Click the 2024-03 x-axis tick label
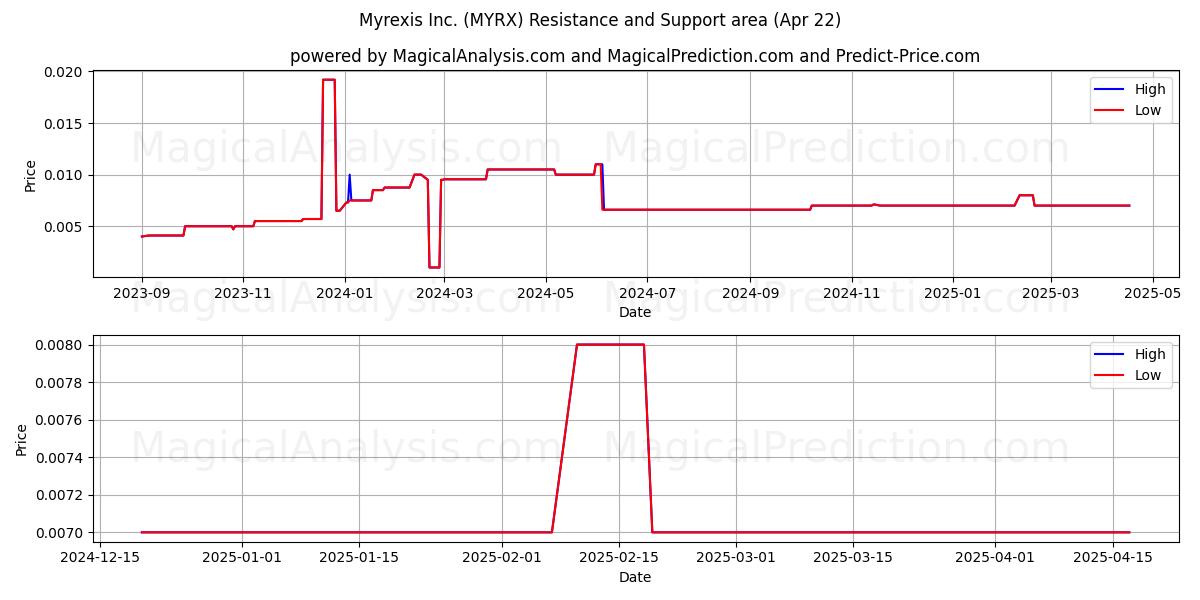This screenshot has height=600, width=1200. click(444, 294)
